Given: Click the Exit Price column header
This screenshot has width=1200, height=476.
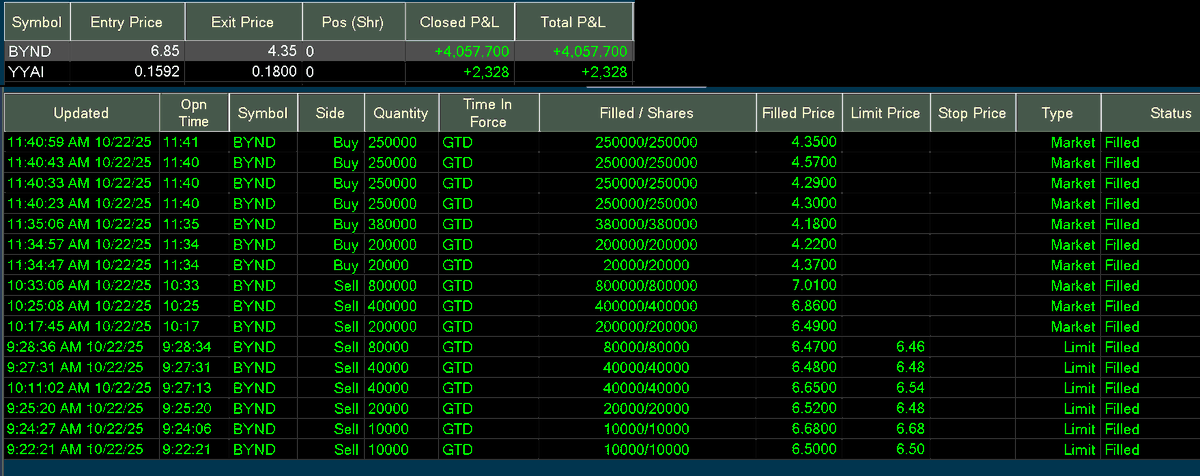Looking at the screenshot, I should pyautogui.click(x=242, y=21).
